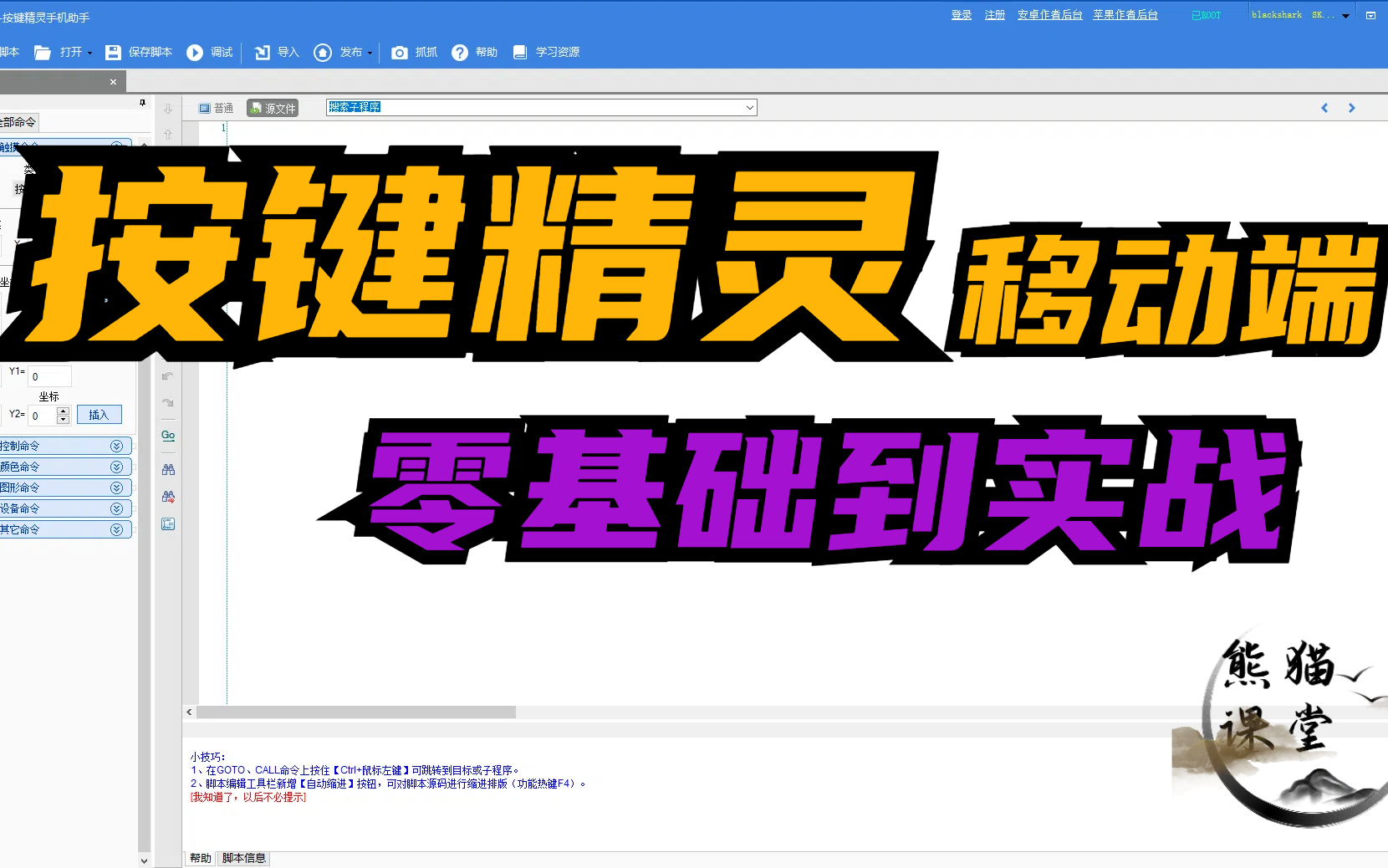1388x868 pixels.
Task: Click line number 1 in editor gutter
Action: click(223, 128)
